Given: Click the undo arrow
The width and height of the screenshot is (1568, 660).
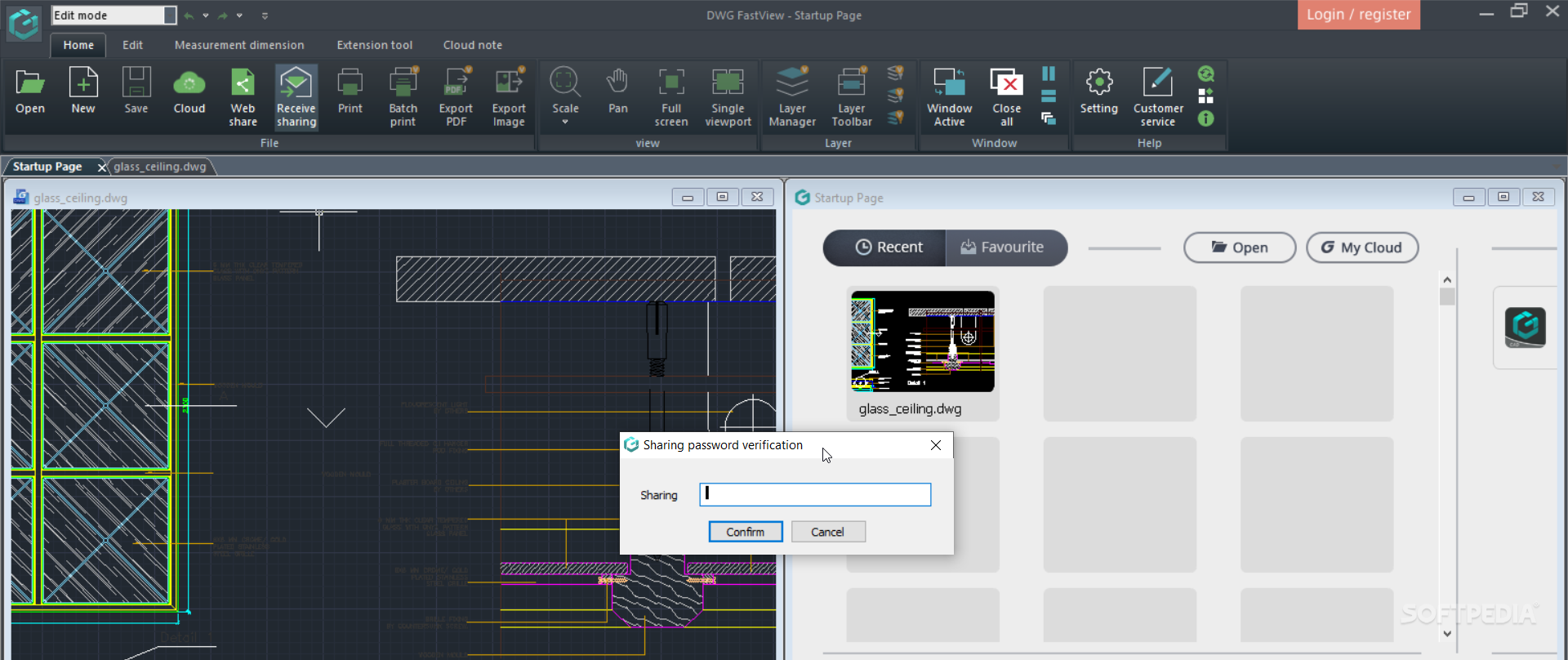Looking at the screenshot, I should (189, 16).
